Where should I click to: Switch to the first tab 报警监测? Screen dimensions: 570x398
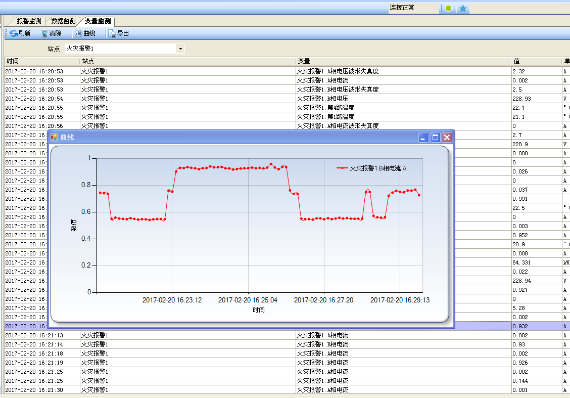tap(29, 21)
